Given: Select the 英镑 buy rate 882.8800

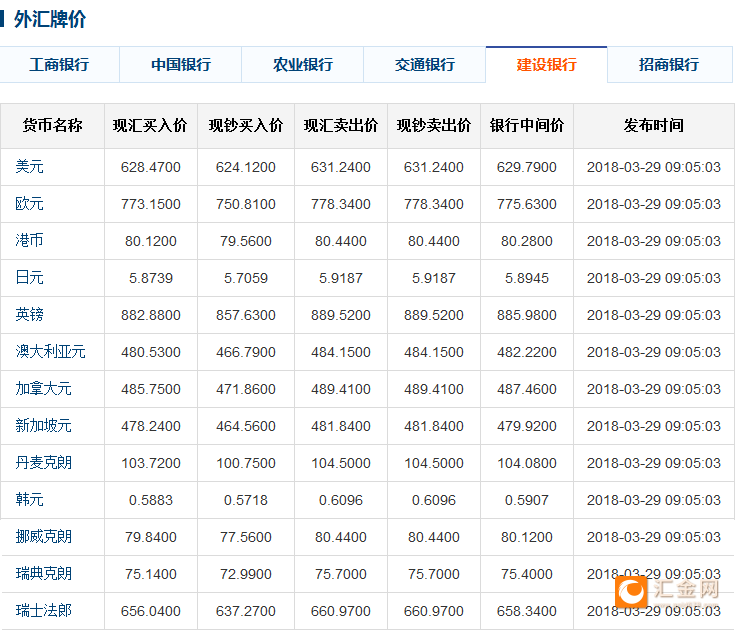Looking at the screenshot, I should point(151,316).
